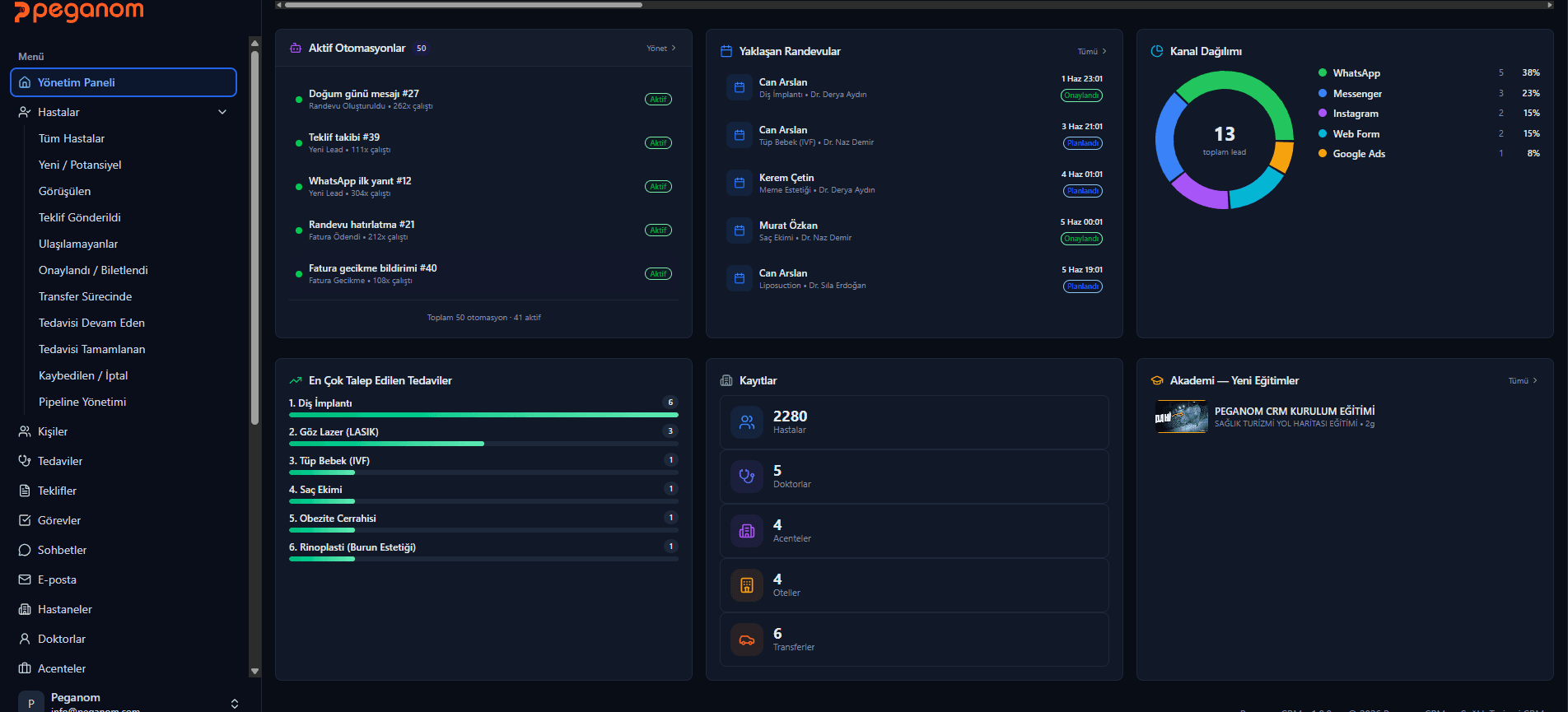Click Diş İmplantı progress bar
This screenshot has width=1568, height=712.
(x=483, y=415)
